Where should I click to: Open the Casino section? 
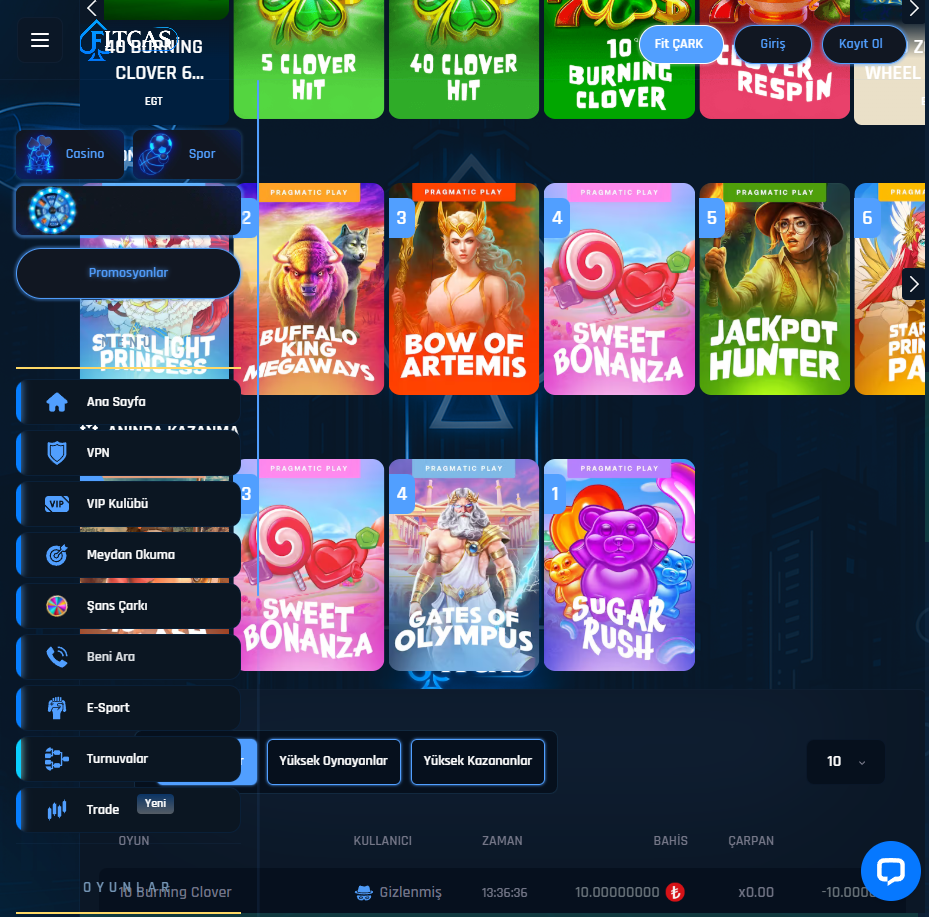pyautogui.click(x=70, y=154)
